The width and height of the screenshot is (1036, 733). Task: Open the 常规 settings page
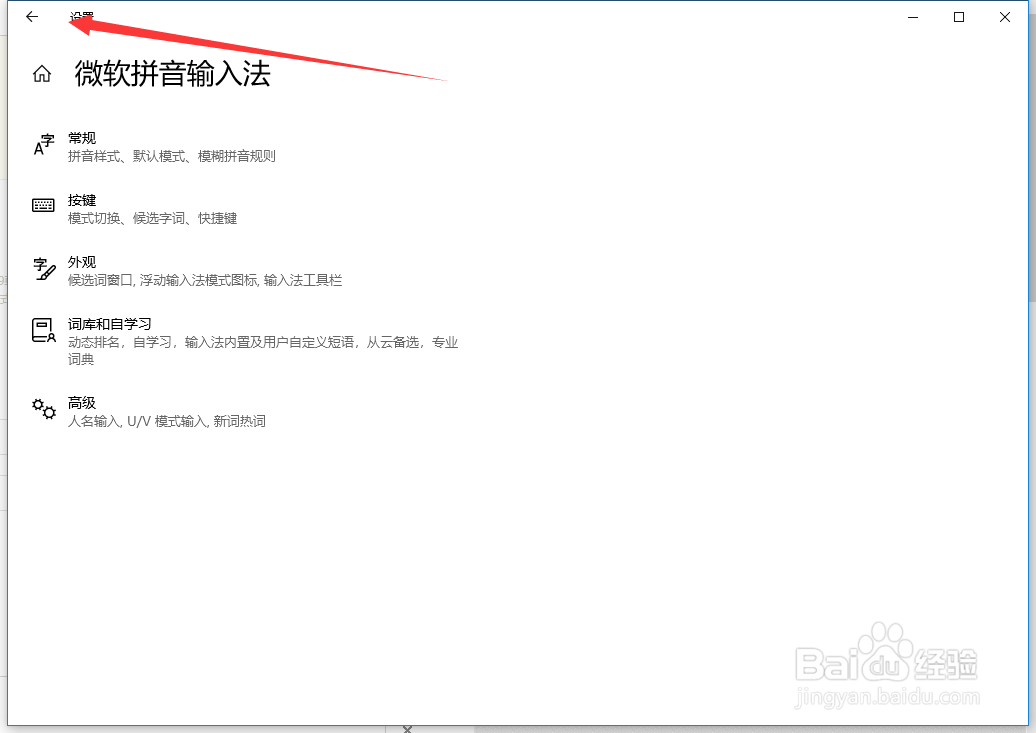pos(82,138)
